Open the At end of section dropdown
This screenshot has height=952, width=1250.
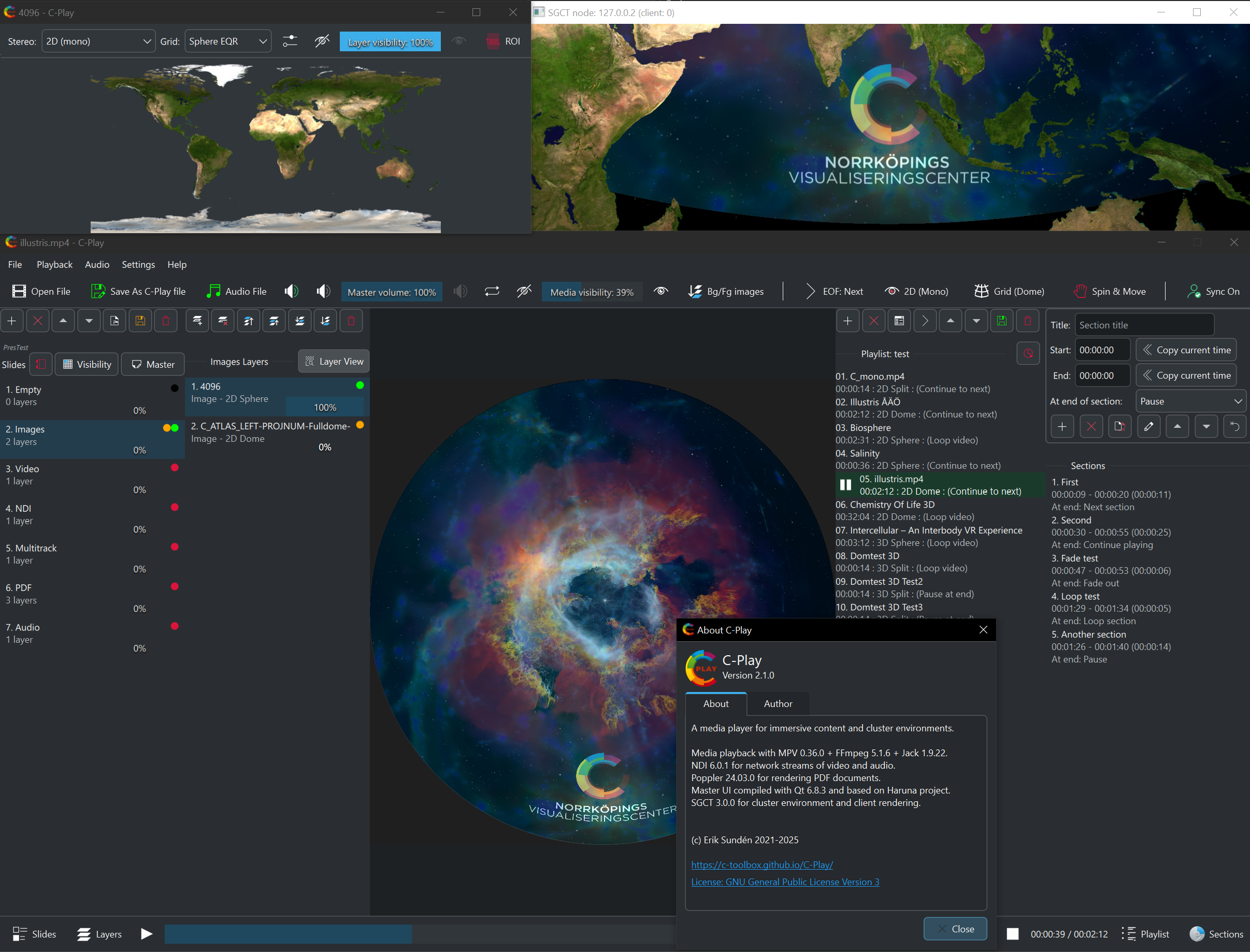pyautogui.click(x=1190, y=401)
